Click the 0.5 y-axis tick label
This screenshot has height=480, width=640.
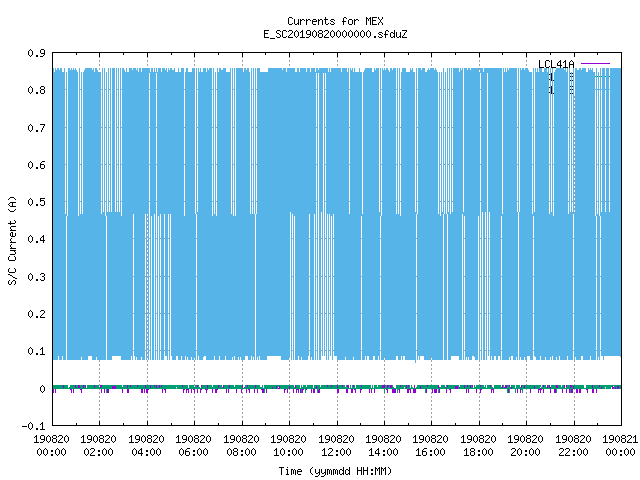pyautogui.click(x=36, y=202)
